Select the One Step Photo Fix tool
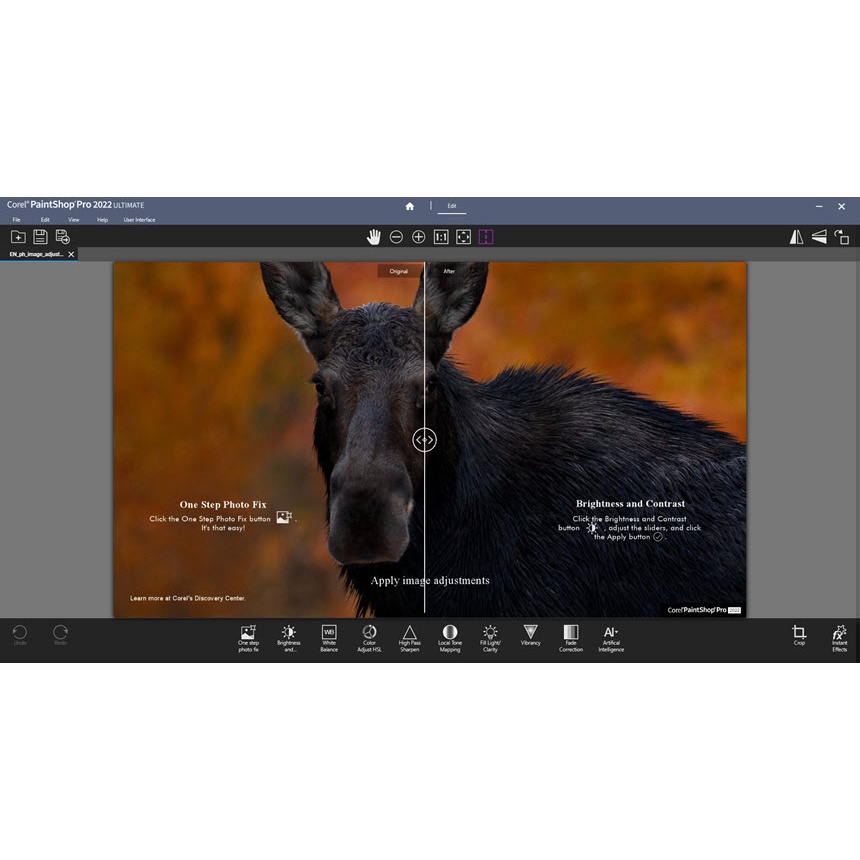860x860 pixels. click(248, 638)
